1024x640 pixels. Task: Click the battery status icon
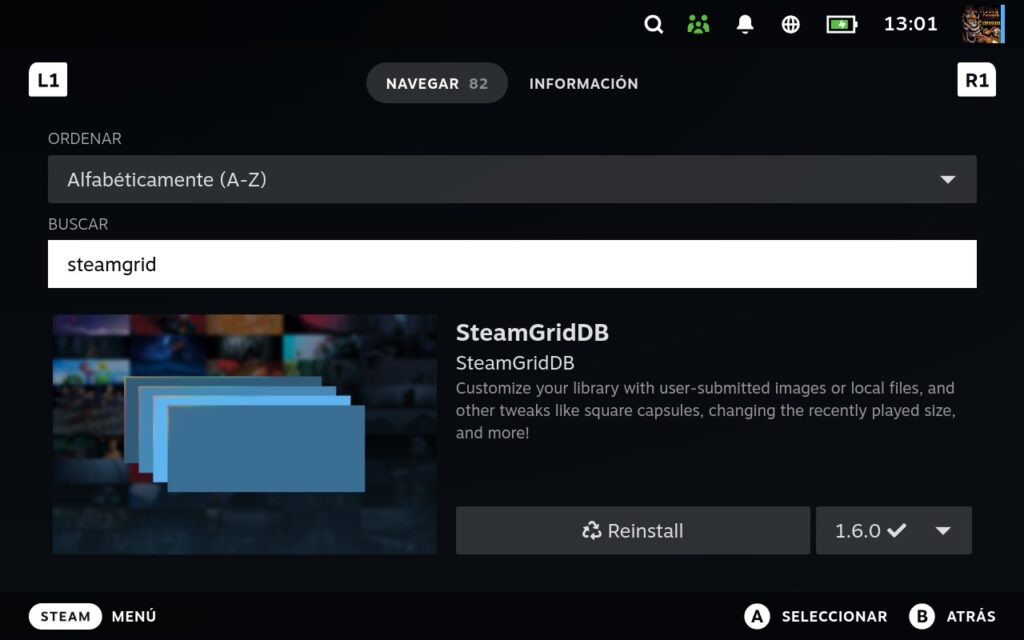pyautogui.click(x=841, y=25)
